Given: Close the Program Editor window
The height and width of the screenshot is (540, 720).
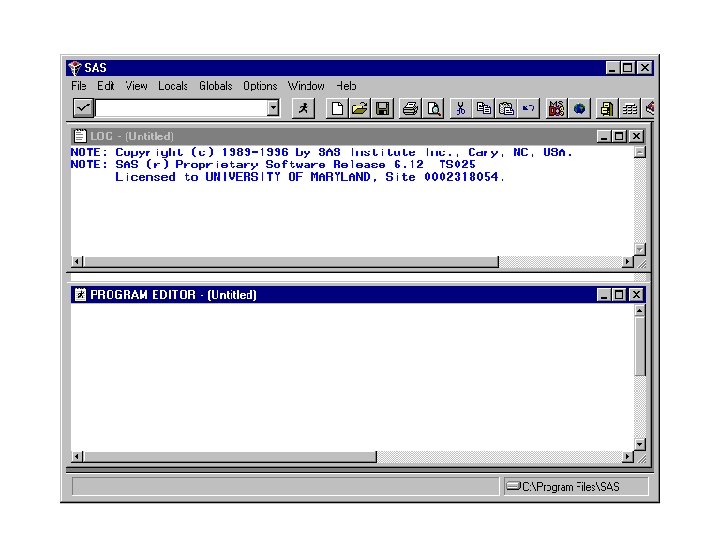Looking at the screenshot, I should point(636,295).
